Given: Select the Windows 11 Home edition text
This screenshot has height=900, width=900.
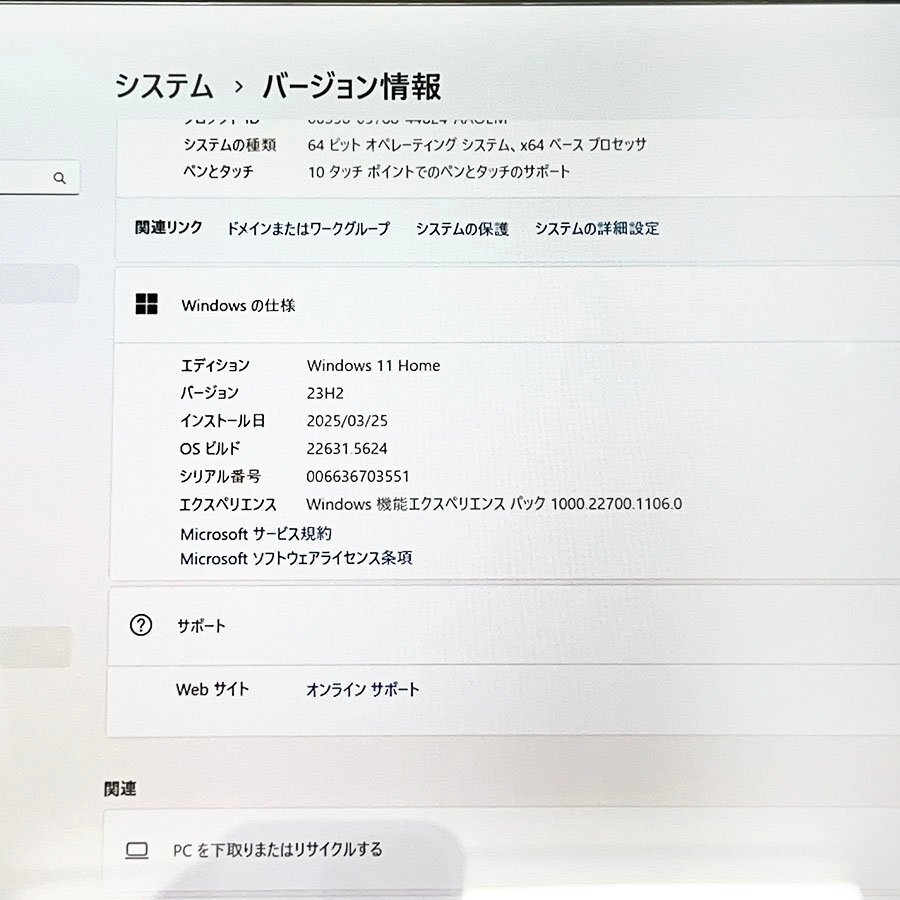Looking at the screenshot, I should [374, 365].
